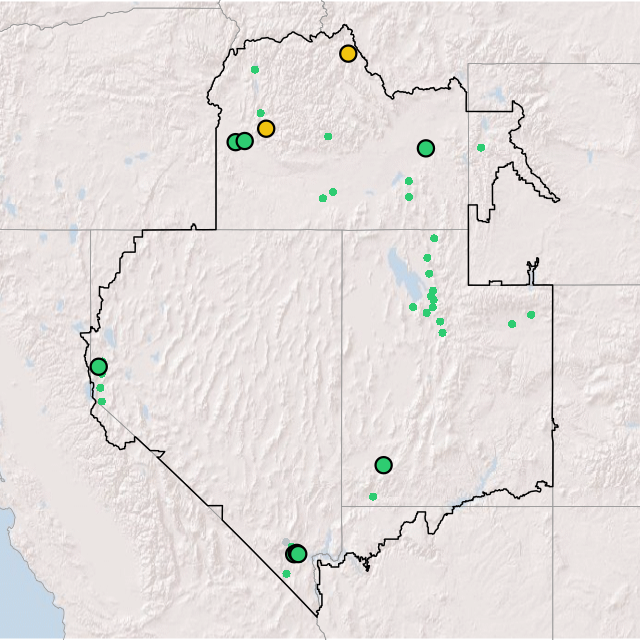Select the southernmost dot below the western large marker
This screenshot has height=640, width=640.
102,402
